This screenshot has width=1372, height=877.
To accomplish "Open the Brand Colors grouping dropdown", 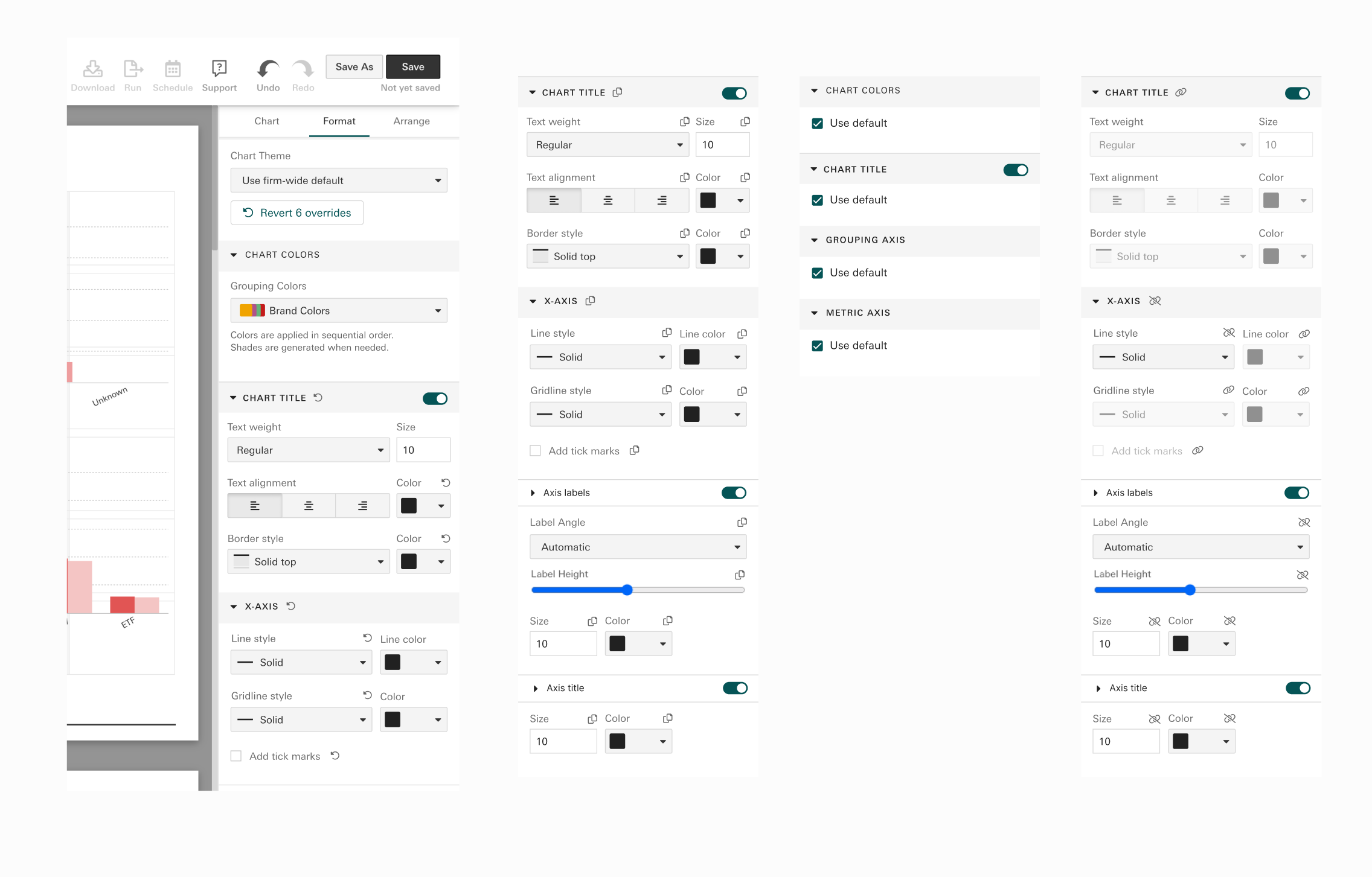I will pos(339,311).
